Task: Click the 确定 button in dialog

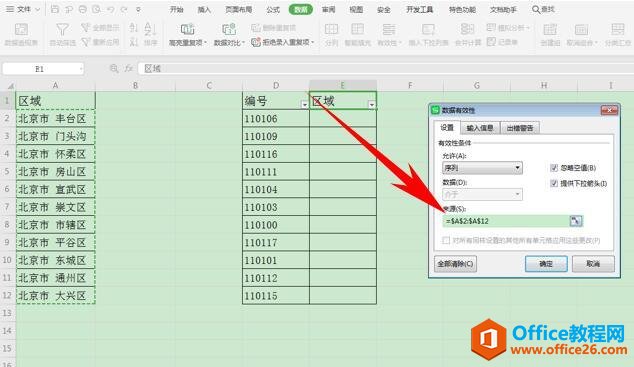Action: [546, 264]
